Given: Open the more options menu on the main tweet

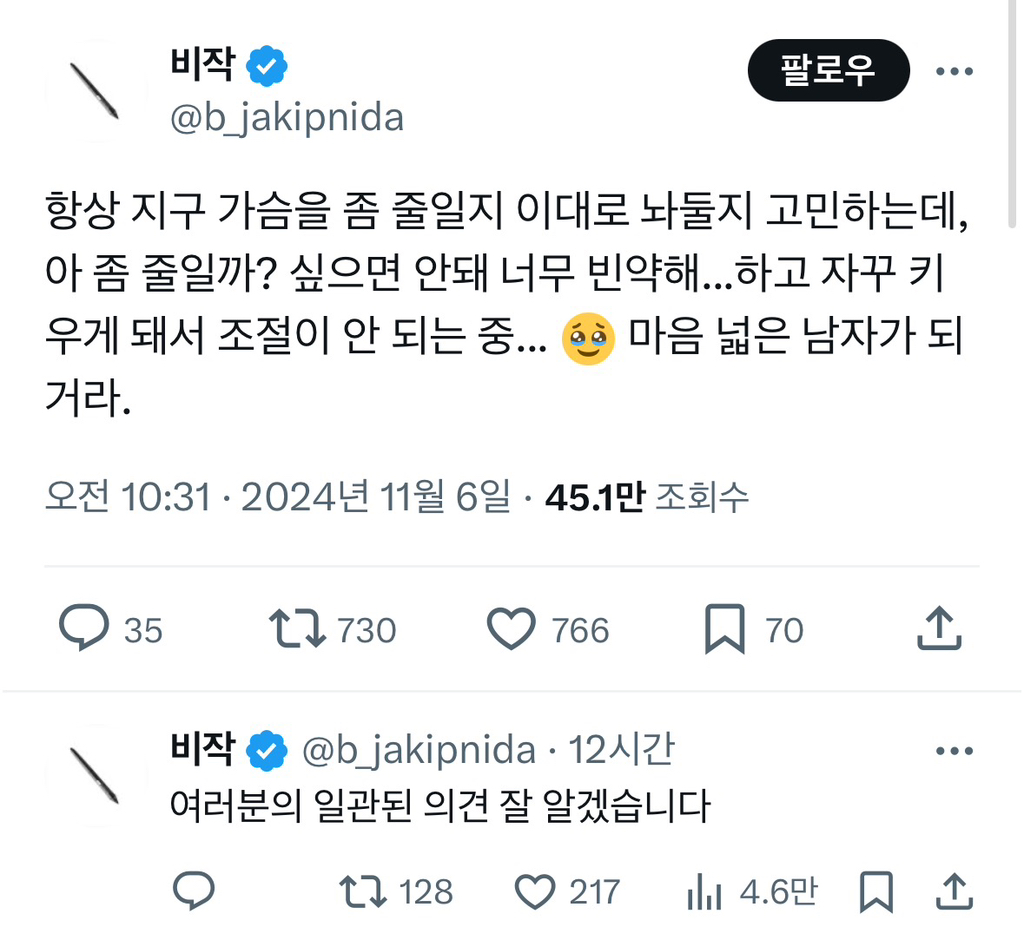Looking at the screenshot, I should click(955, 70).
